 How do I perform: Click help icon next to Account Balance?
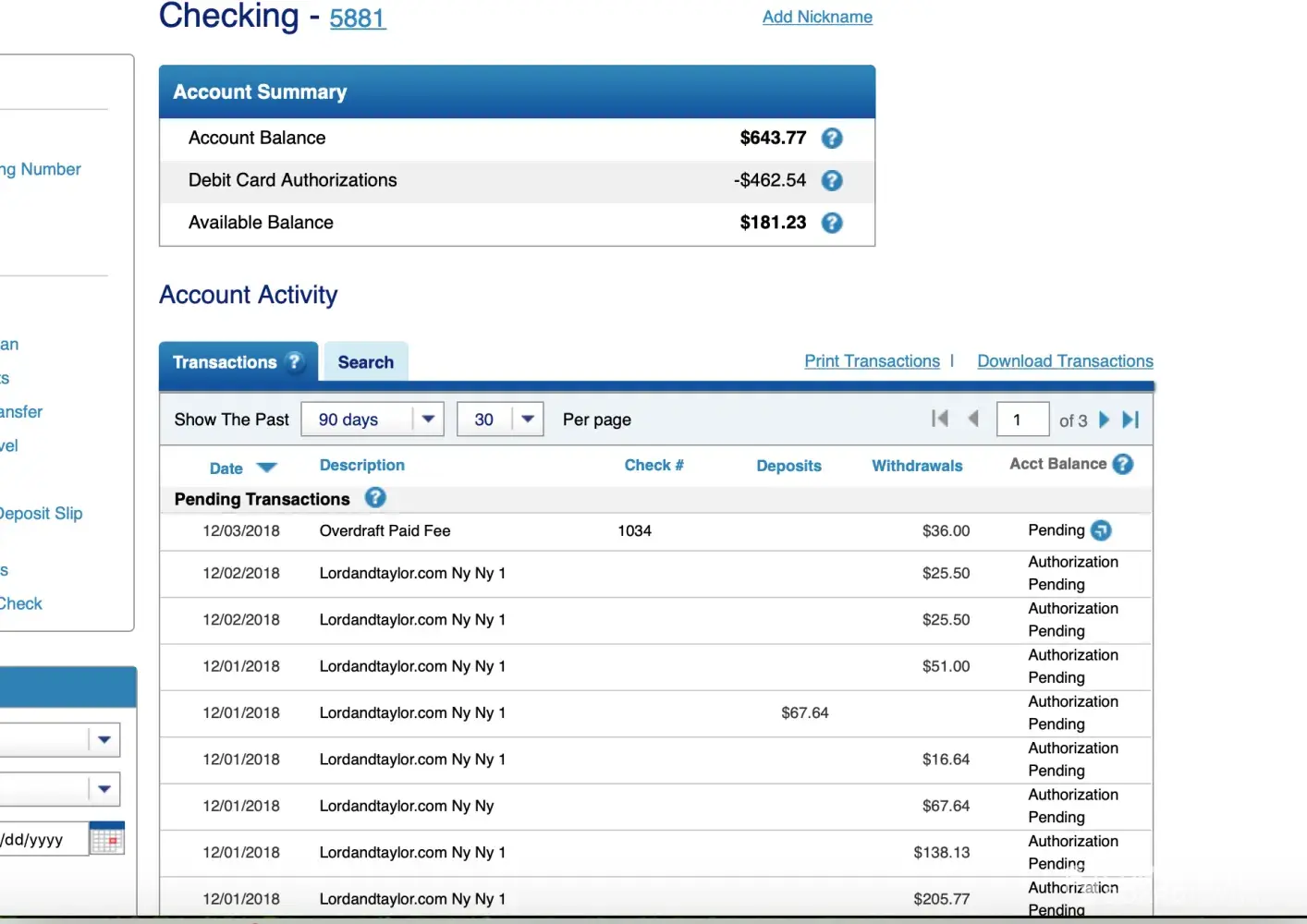832,139
